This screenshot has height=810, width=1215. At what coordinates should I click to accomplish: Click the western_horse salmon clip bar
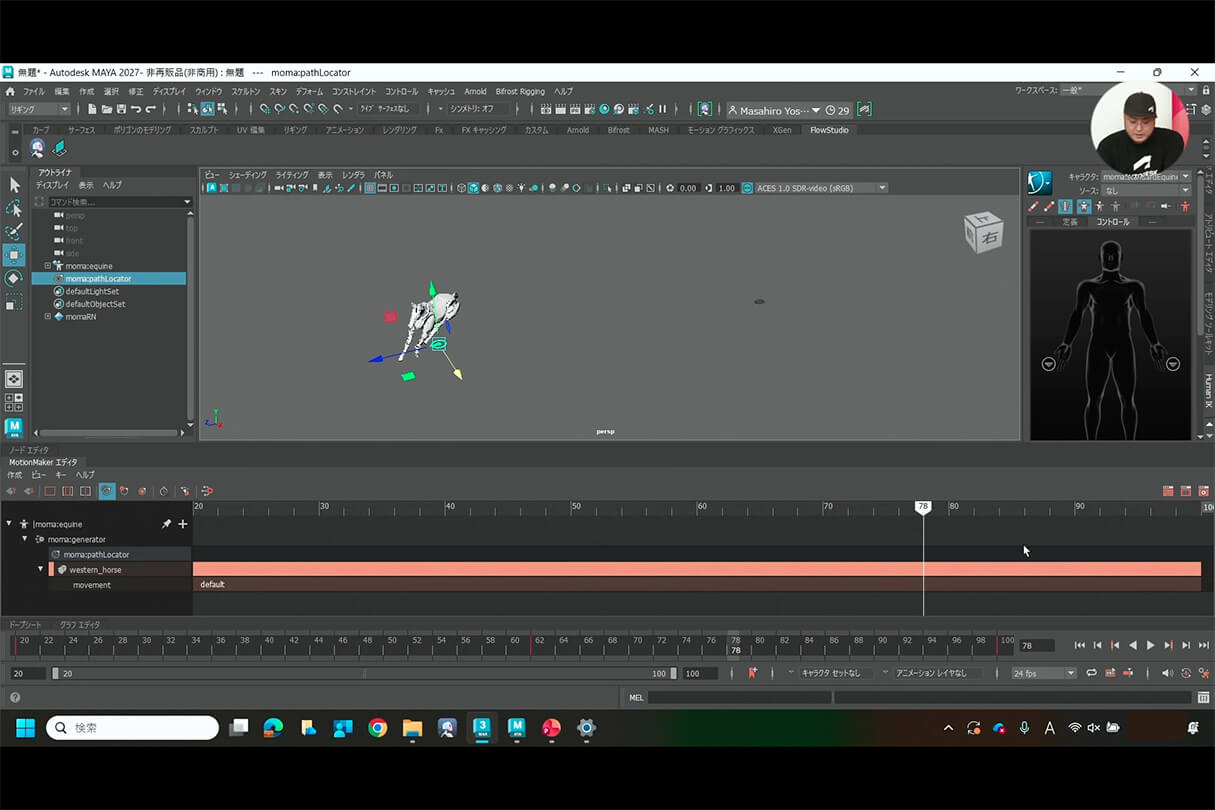point(697,569)
